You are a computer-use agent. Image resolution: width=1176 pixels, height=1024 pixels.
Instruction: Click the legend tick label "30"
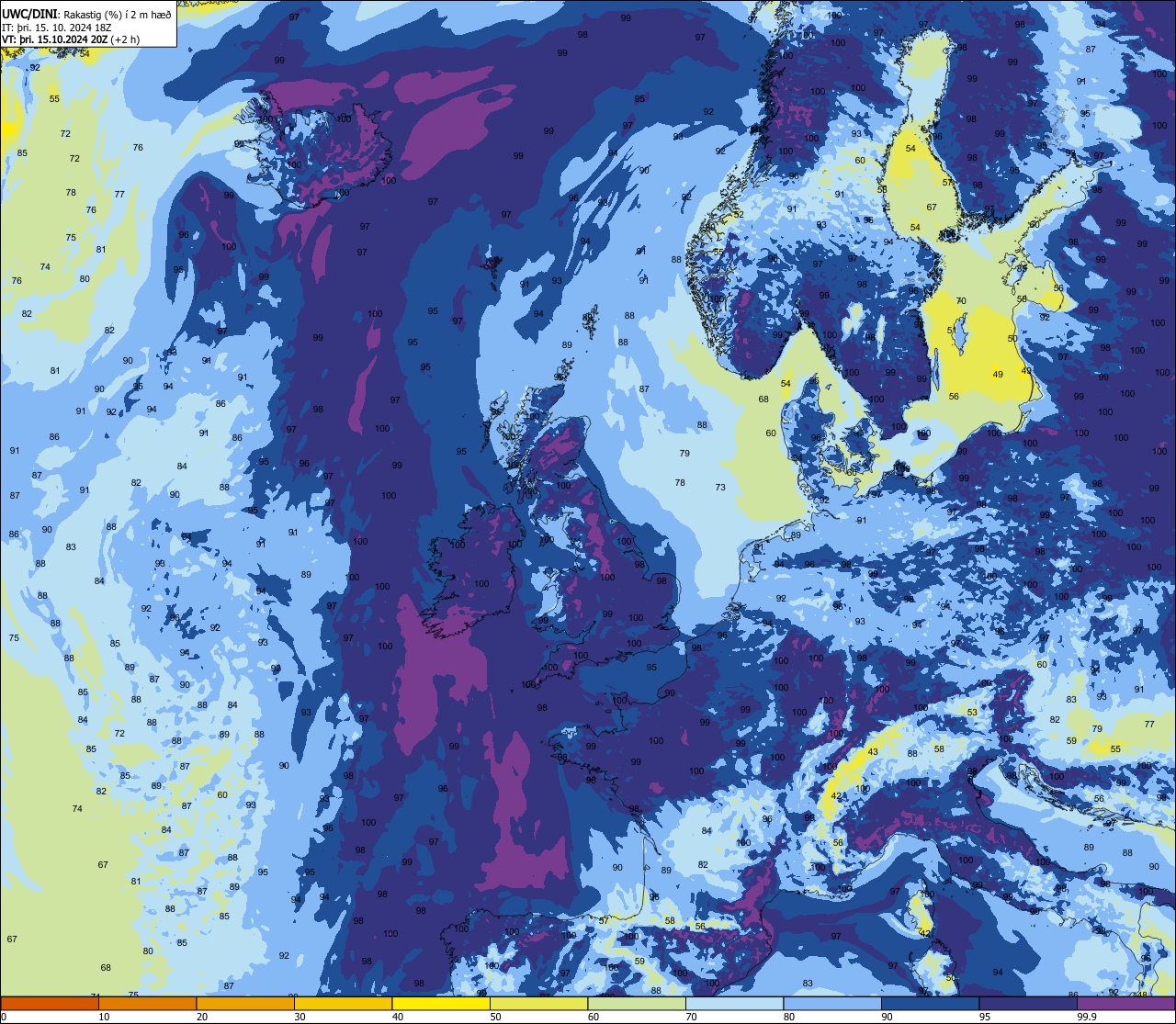coord(300,1017)
